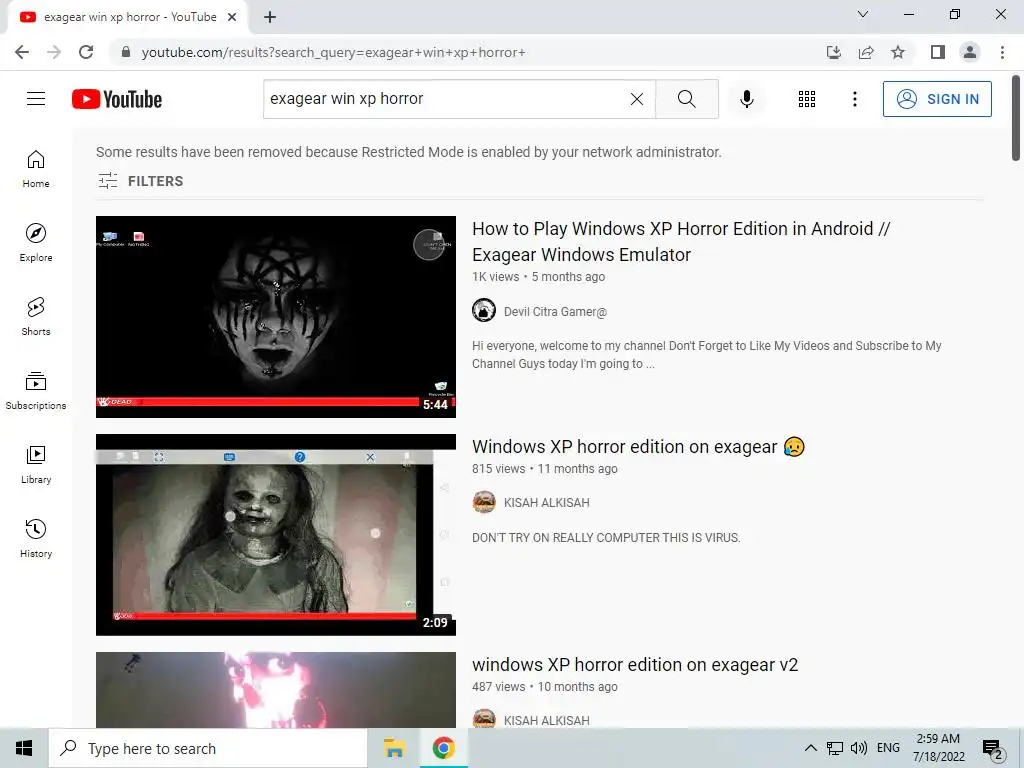Open the Chrome three-dot menu
1024x768 pixels.
point(1002,52)
